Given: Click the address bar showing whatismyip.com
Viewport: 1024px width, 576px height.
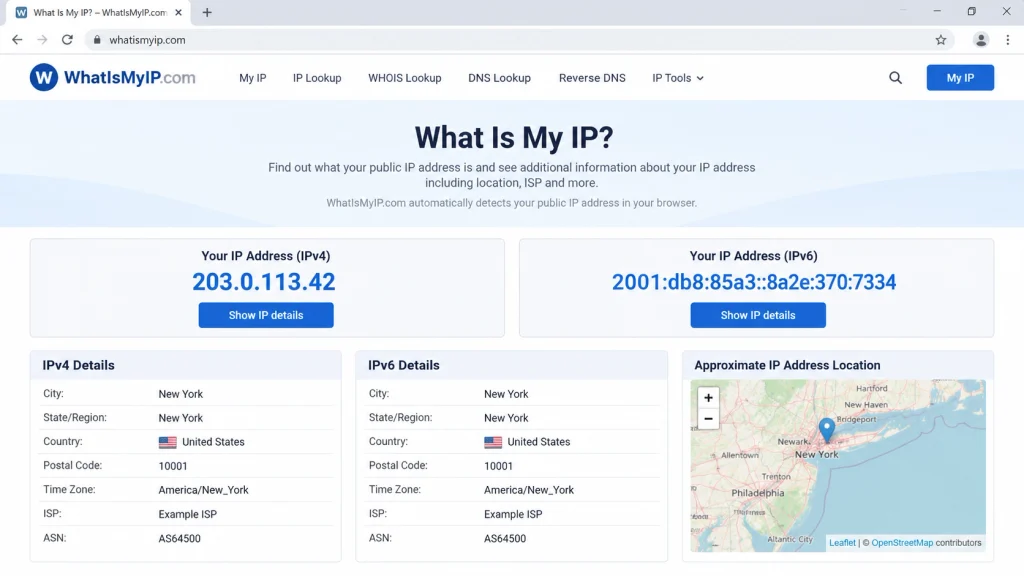Looking at the screenshot, I should [519, 40].
